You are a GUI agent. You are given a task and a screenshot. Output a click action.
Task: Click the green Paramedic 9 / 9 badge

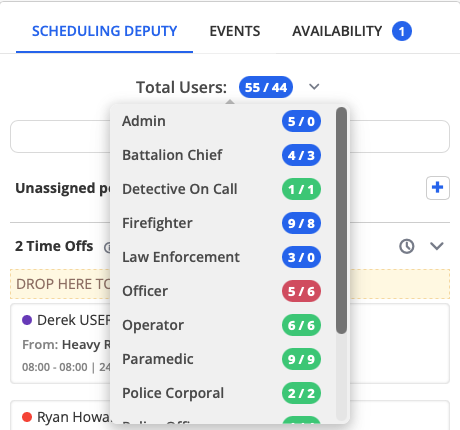click(x=301, y=359)
